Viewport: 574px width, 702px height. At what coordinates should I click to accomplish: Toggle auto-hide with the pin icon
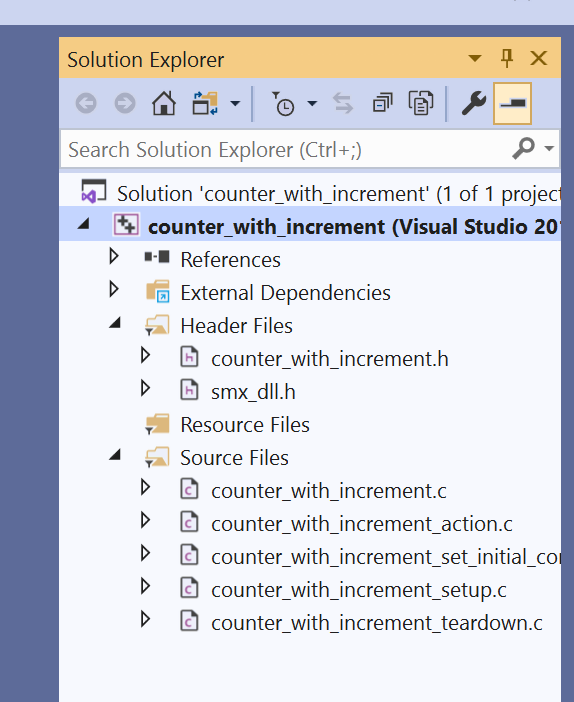507,59
